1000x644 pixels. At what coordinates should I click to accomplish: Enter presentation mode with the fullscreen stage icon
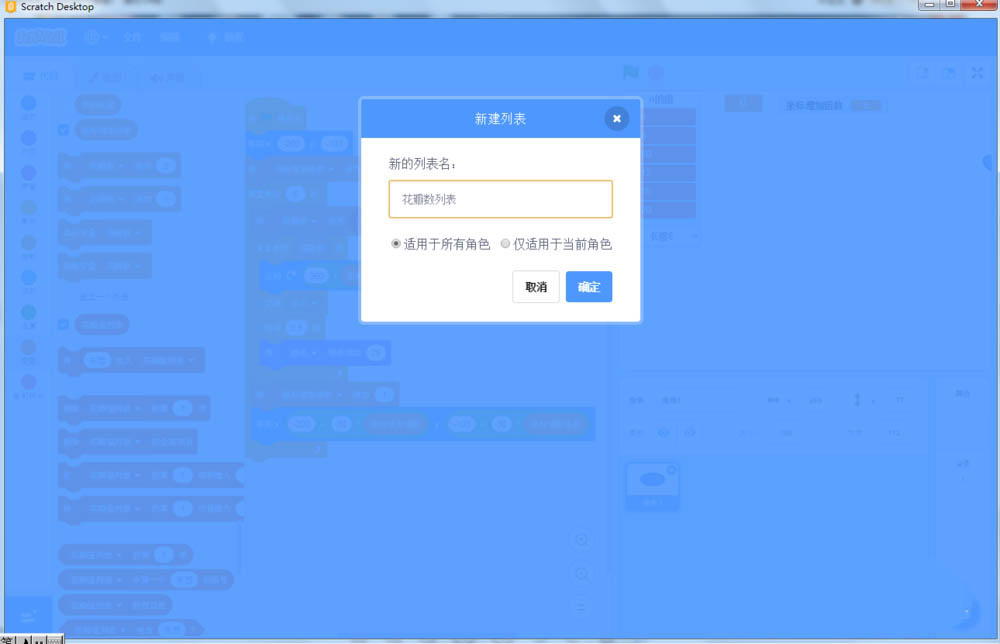[x=977, y=73]
